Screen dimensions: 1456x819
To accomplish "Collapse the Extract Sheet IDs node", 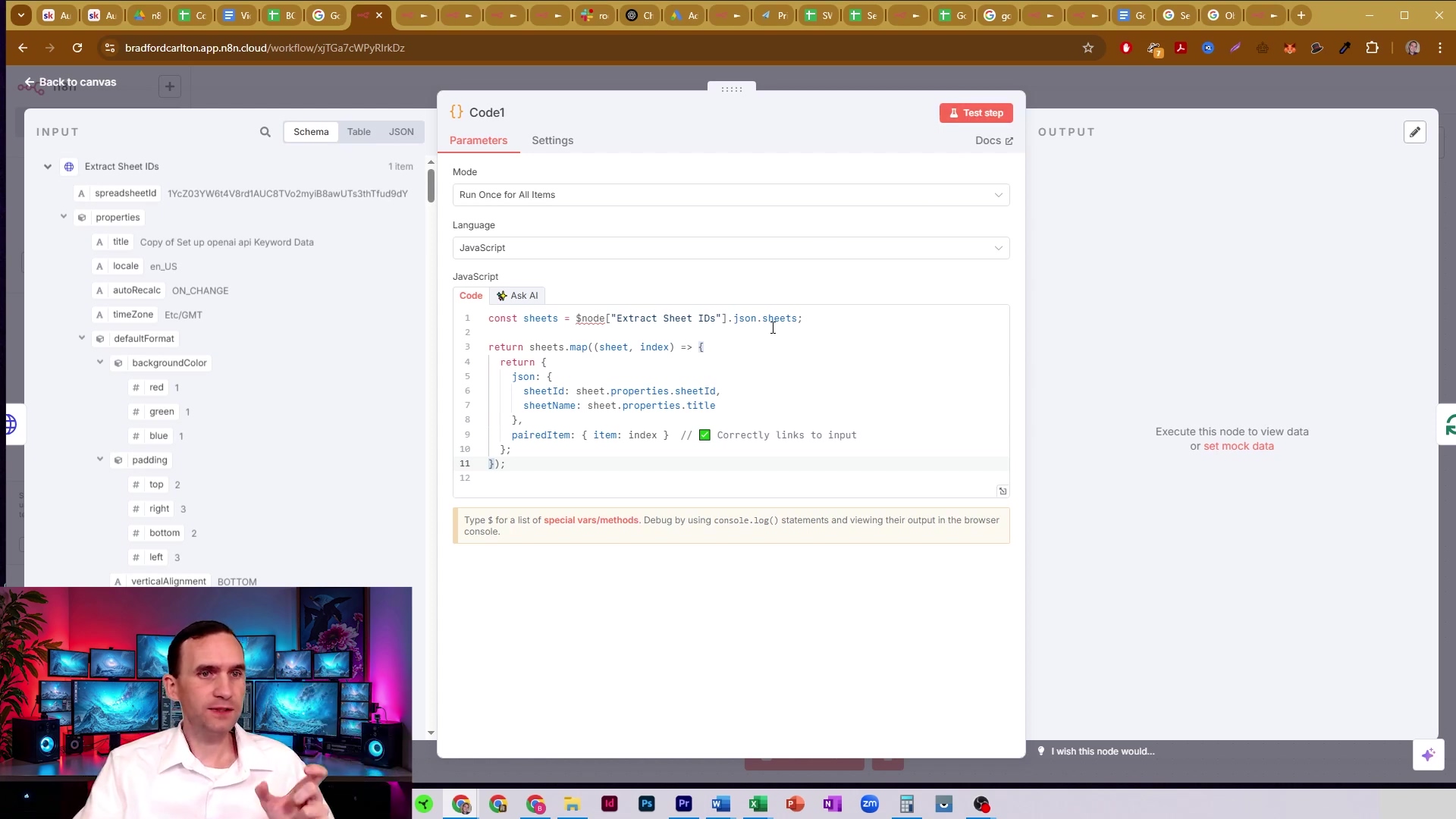I will coord(48,167).
